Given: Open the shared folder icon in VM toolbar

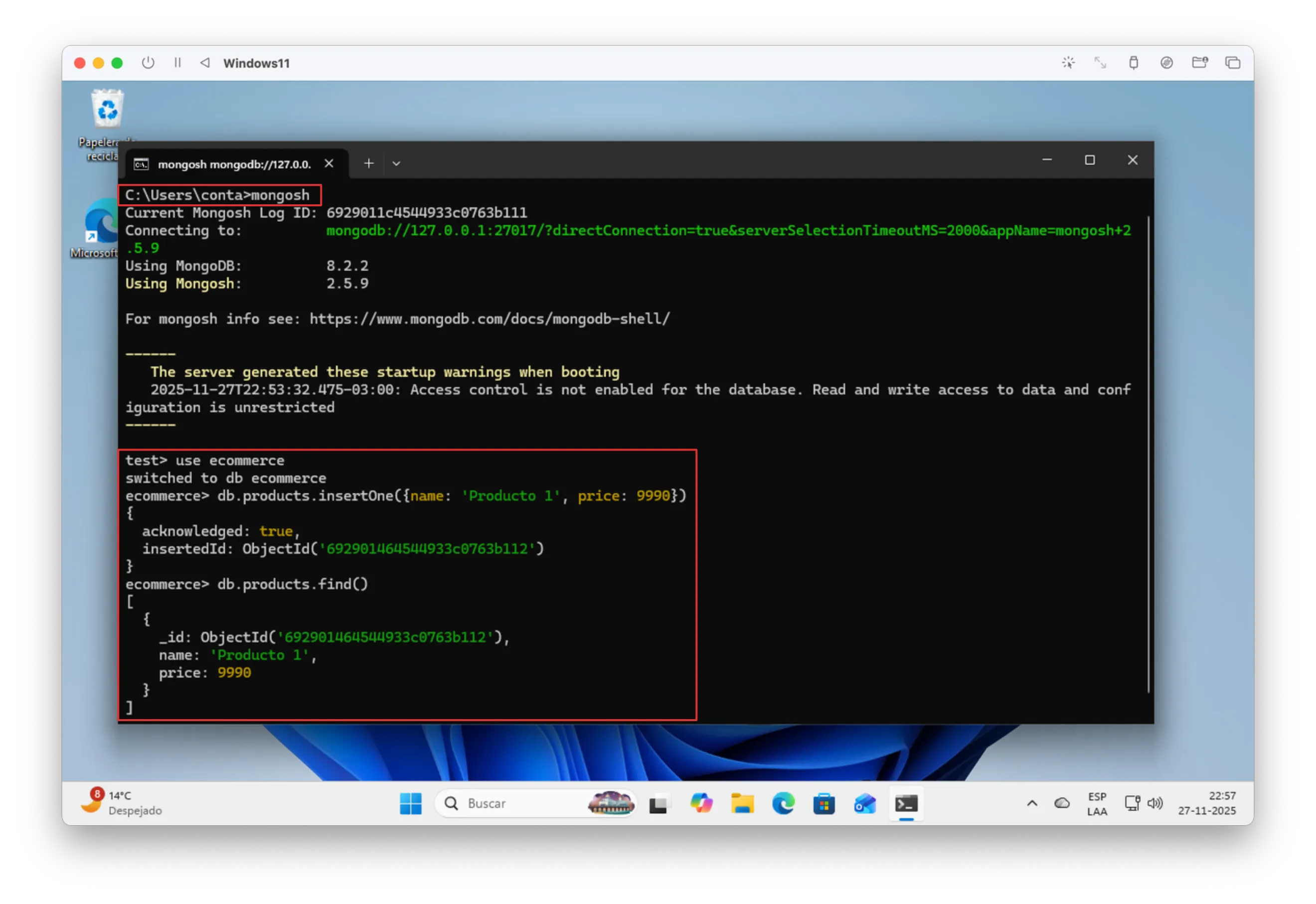Looking at the screenshot, I should [x=1199, y=63].
